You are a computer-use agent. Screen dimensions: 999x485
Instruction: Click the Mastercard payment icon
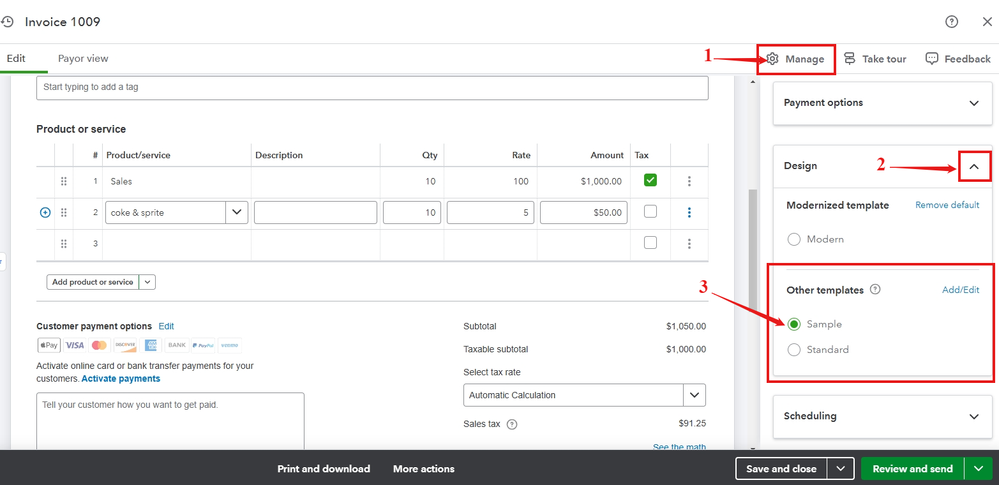[x=99, y=345]
